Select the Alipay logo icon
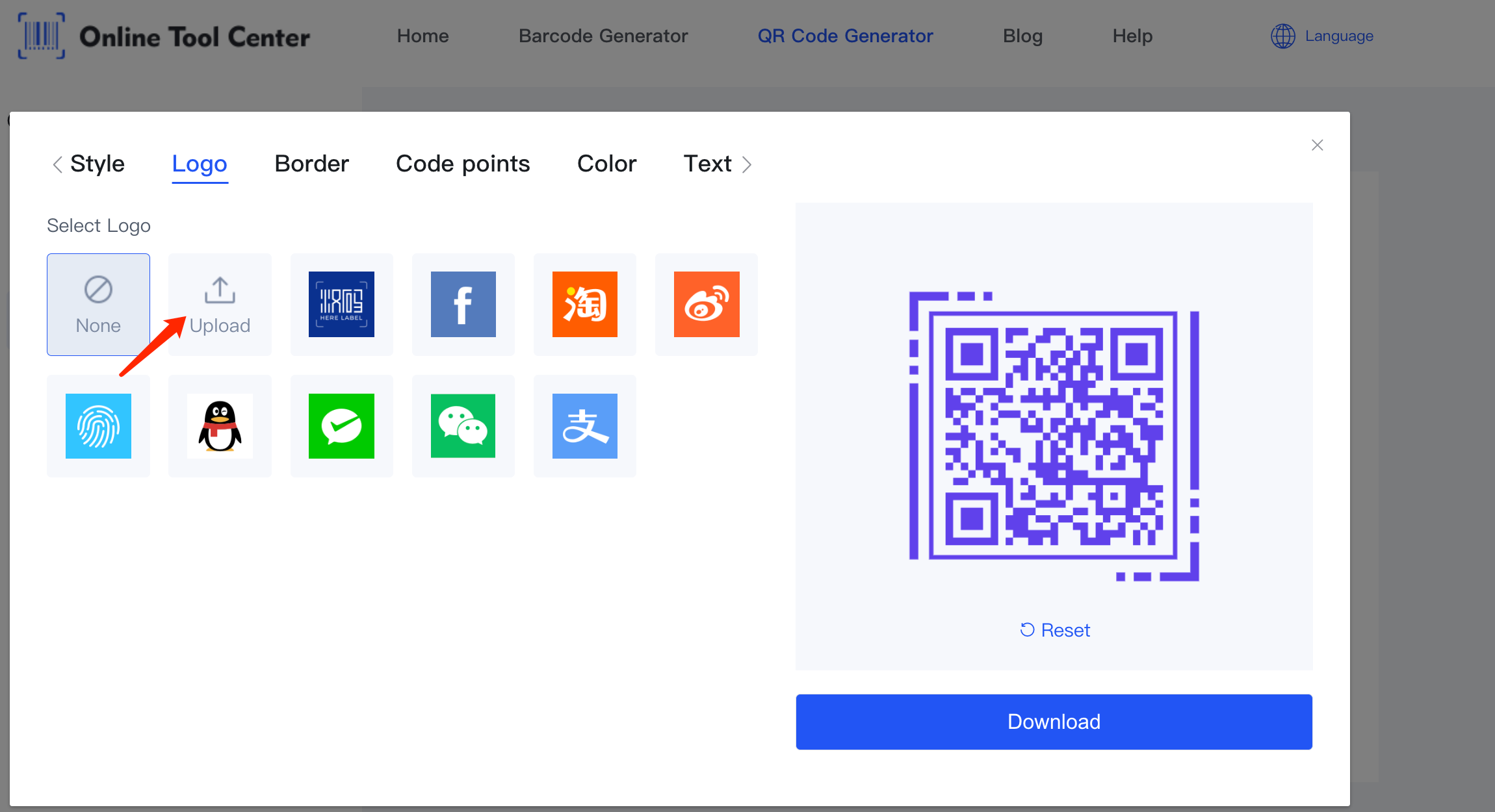The width and height of the screenshot is (1495, 812). pos(584,425)
